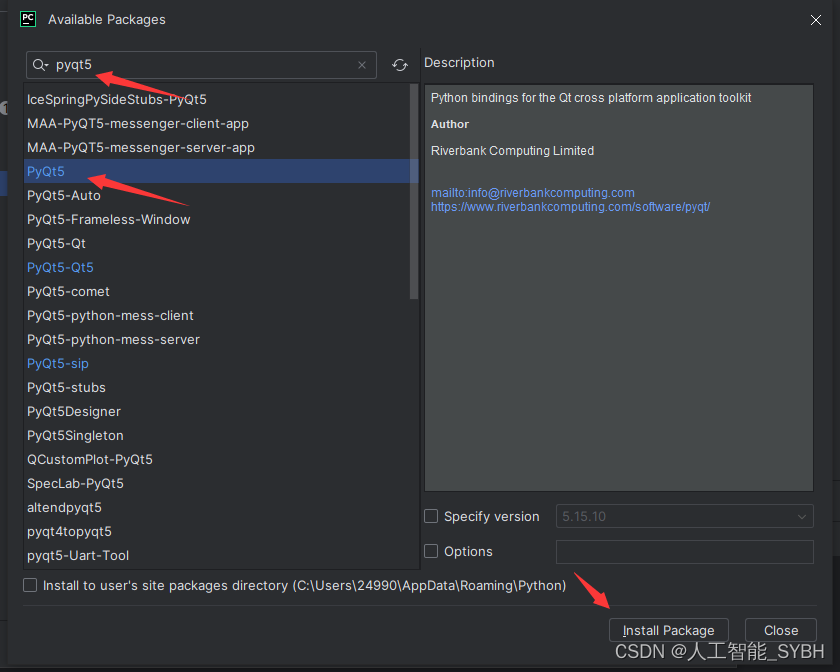The height and width of the screenshot is (672, 840).
Task: Clear the pyqt5 search text
Action: [x=362, y=65]
